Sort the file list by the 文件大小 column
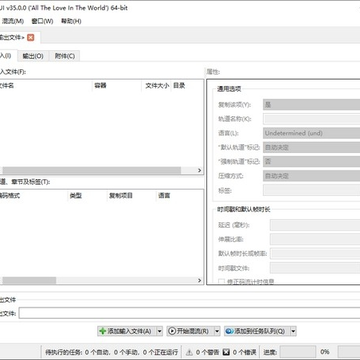 [x=156, y=86]
